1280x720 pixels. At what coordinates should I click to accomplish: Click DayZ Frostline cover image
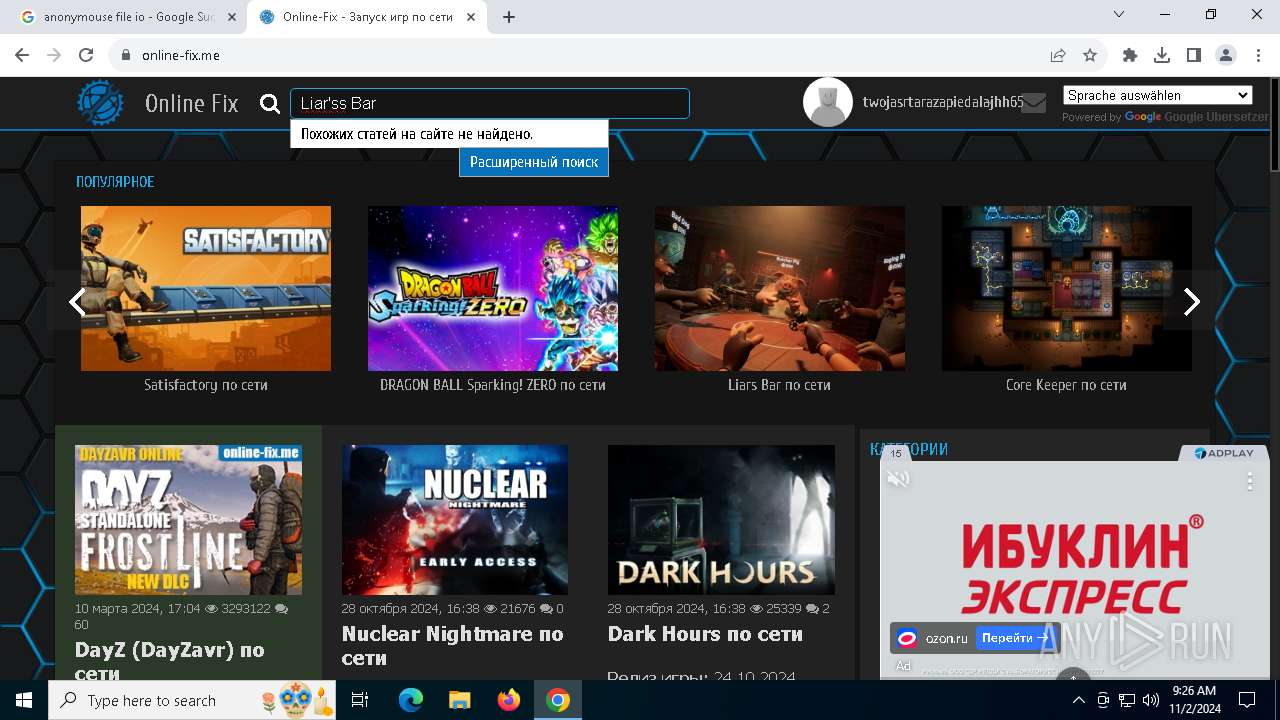click(x=188, y=520)
